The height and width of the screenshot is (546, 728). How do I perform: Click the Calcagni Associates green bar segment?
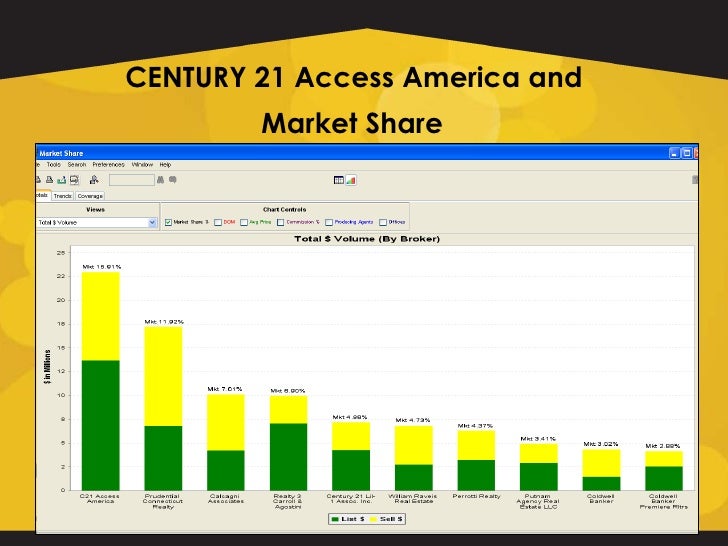click(226, 470)
